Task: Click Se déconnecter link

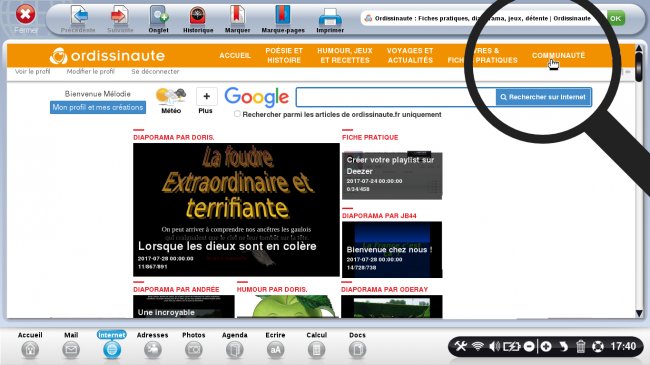Action: click(155, 71)
